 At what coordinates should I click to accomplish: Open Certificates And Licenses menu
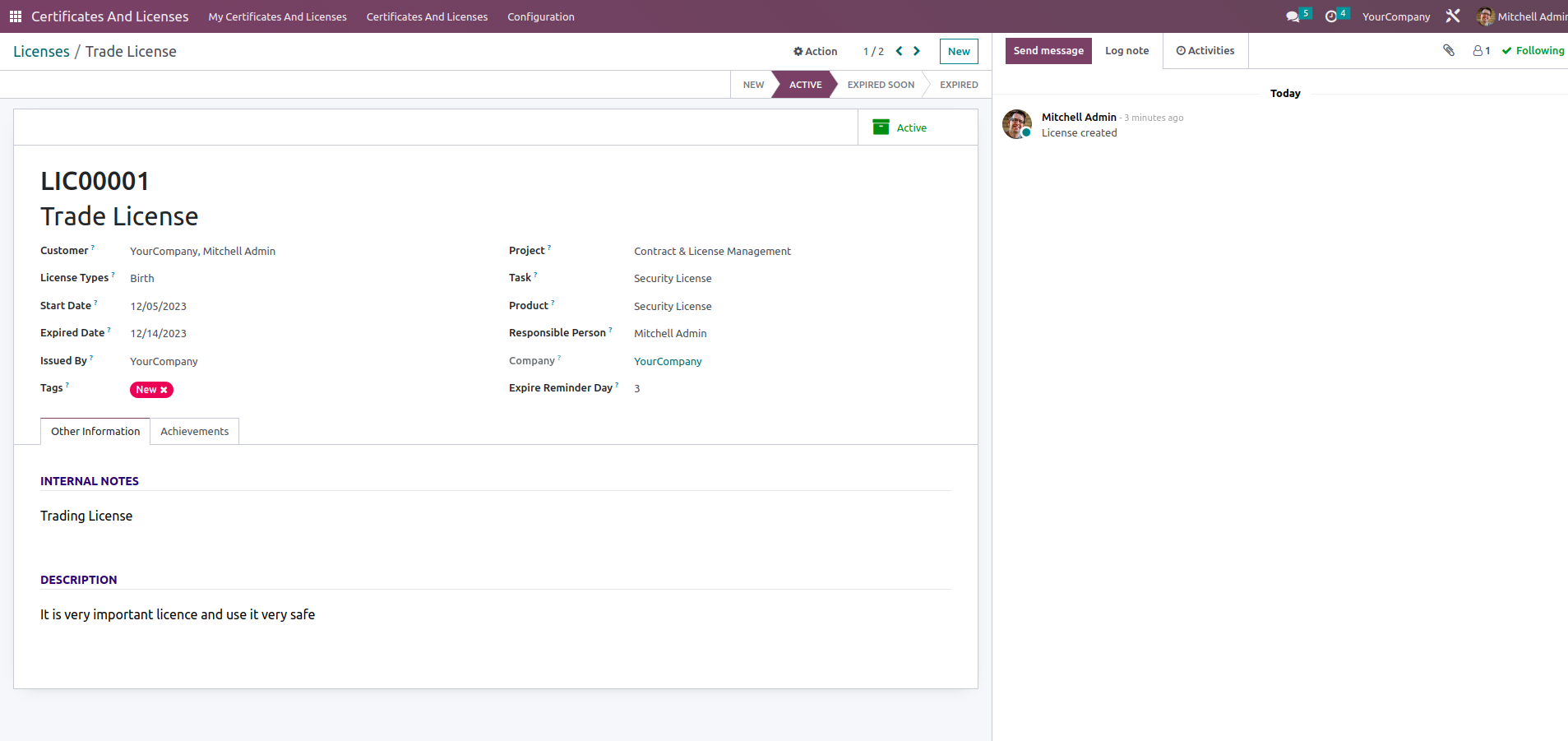point(427,16)
